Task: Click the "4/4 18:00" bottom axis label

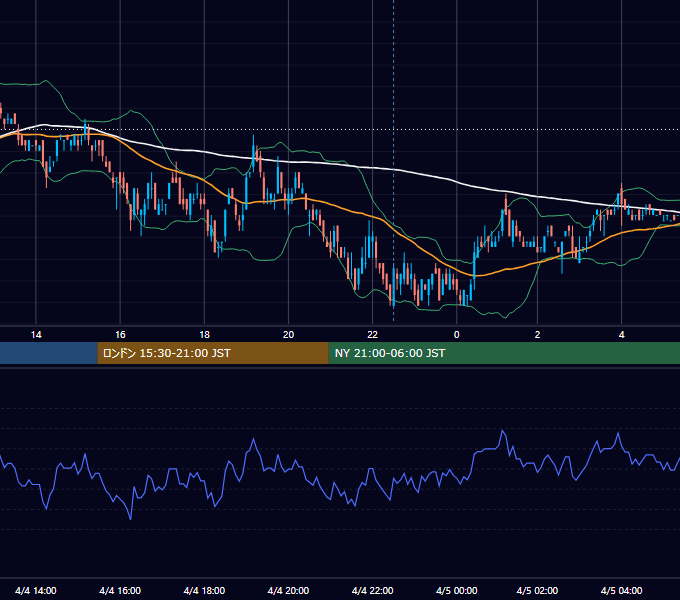Action: [204, 590]
